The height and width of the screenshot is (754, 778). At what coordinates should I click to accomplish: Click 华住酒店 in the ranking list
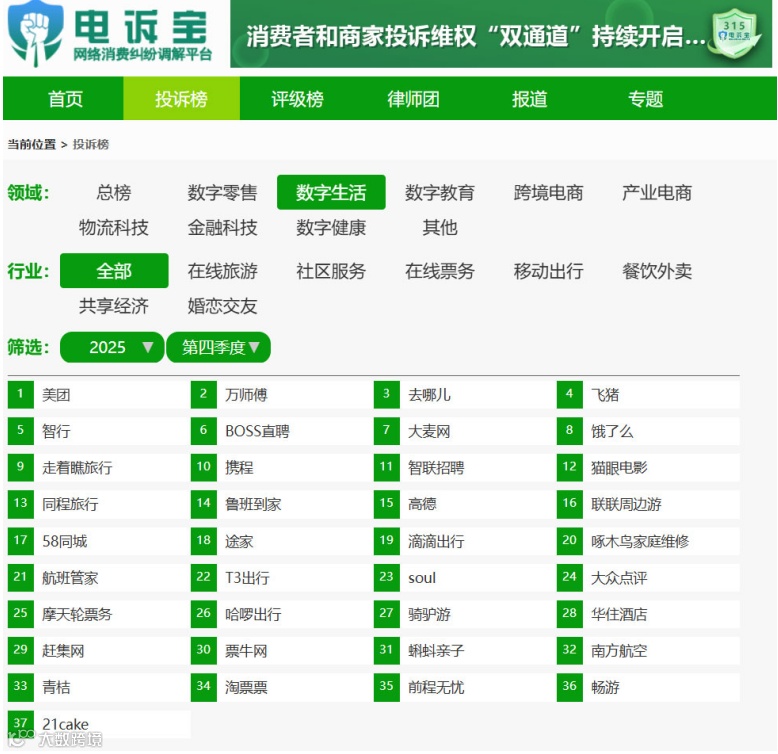point(619,615)
